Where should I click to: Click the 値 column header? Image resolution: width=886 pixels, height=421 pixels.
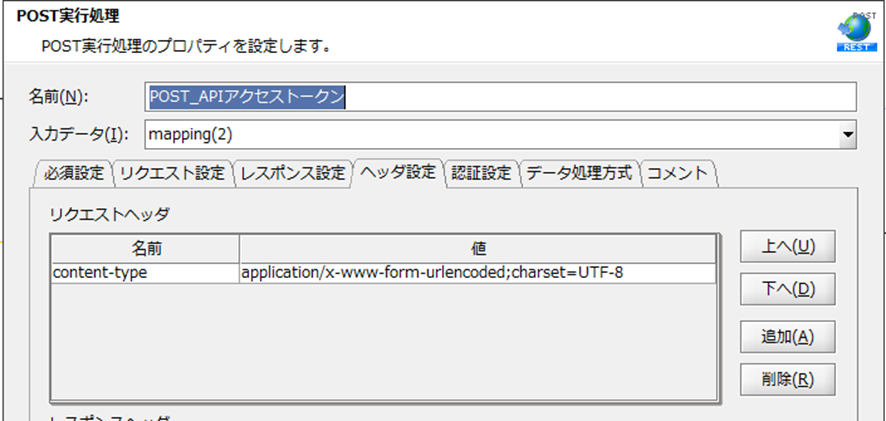click(477, 249)
